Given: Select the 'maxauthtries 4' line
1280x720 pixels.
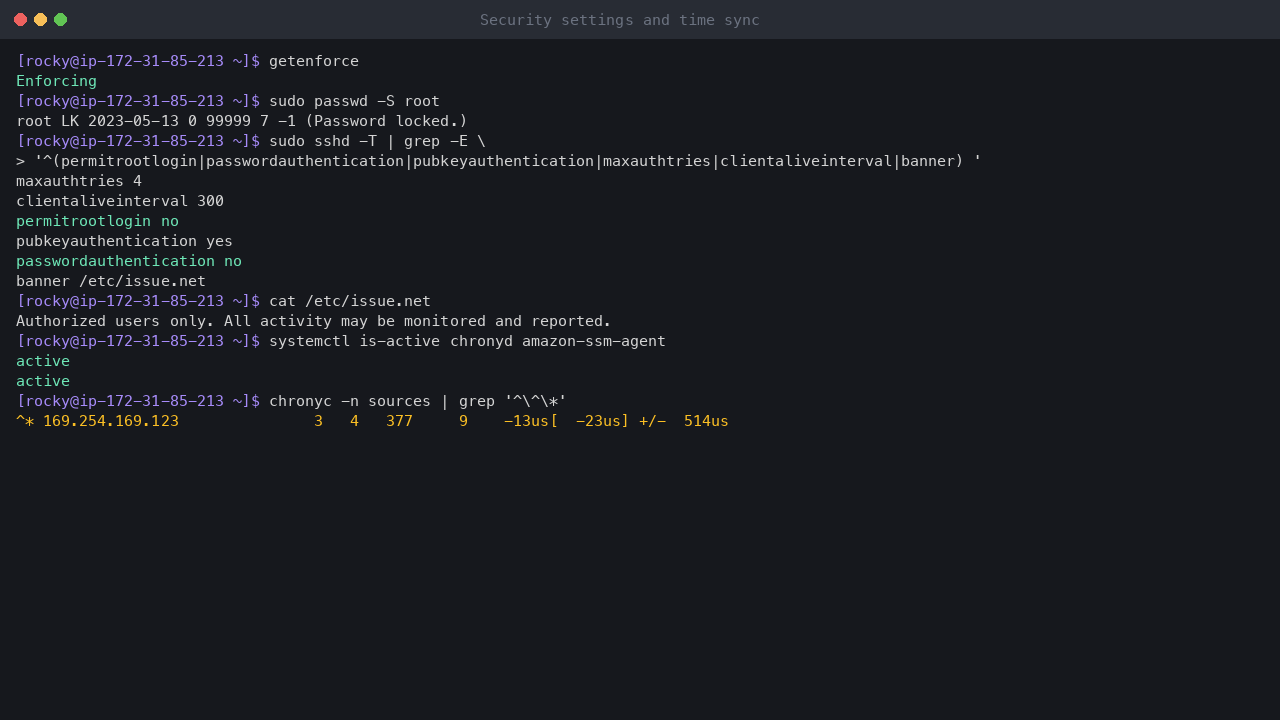Looking at the screenshot, I should (x=79, y=181).
